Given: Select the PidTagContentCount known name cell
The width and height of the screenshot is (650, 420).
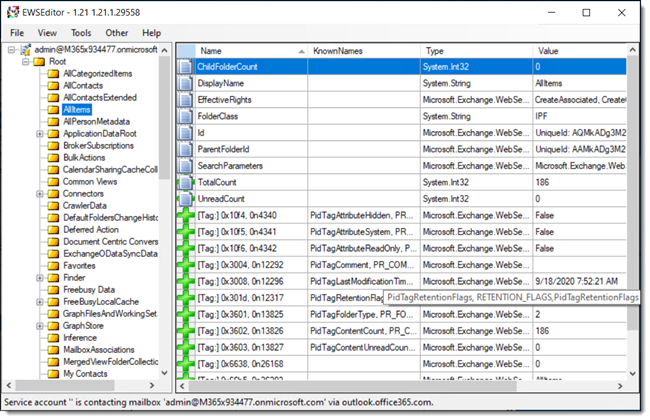Looking at the screenshot, I should [x=364, y=331].
